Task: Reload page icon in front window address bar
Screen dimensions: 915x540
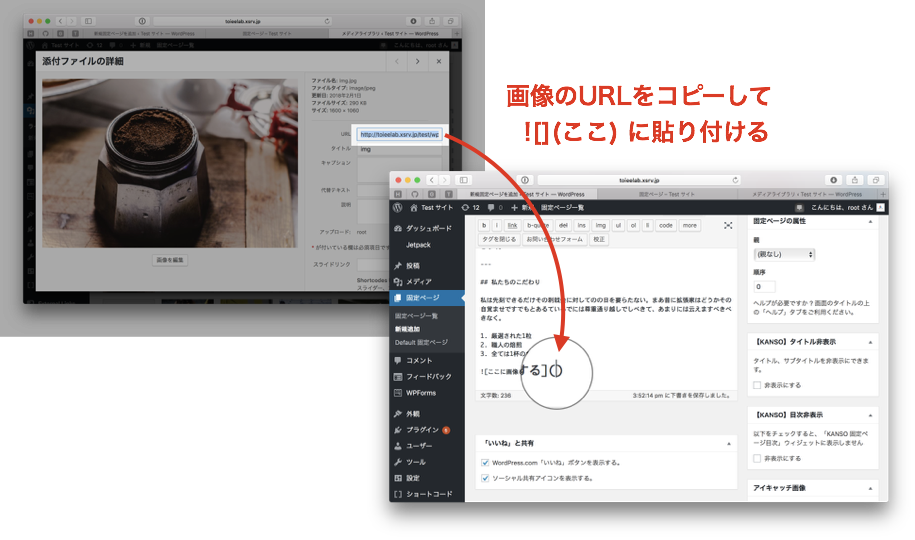Action: [735, 180]
